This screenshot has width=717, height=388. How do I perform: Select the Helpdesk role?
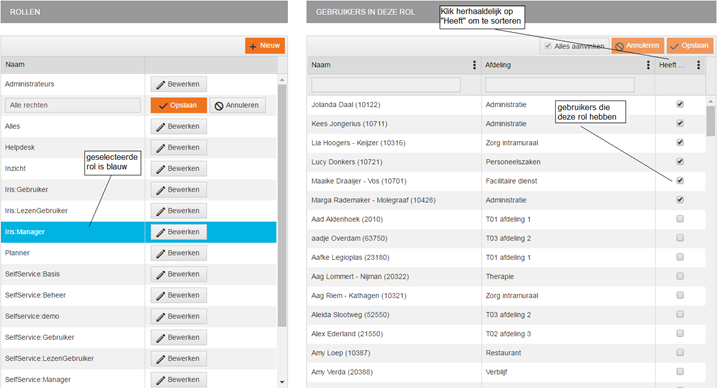point(139,147)
